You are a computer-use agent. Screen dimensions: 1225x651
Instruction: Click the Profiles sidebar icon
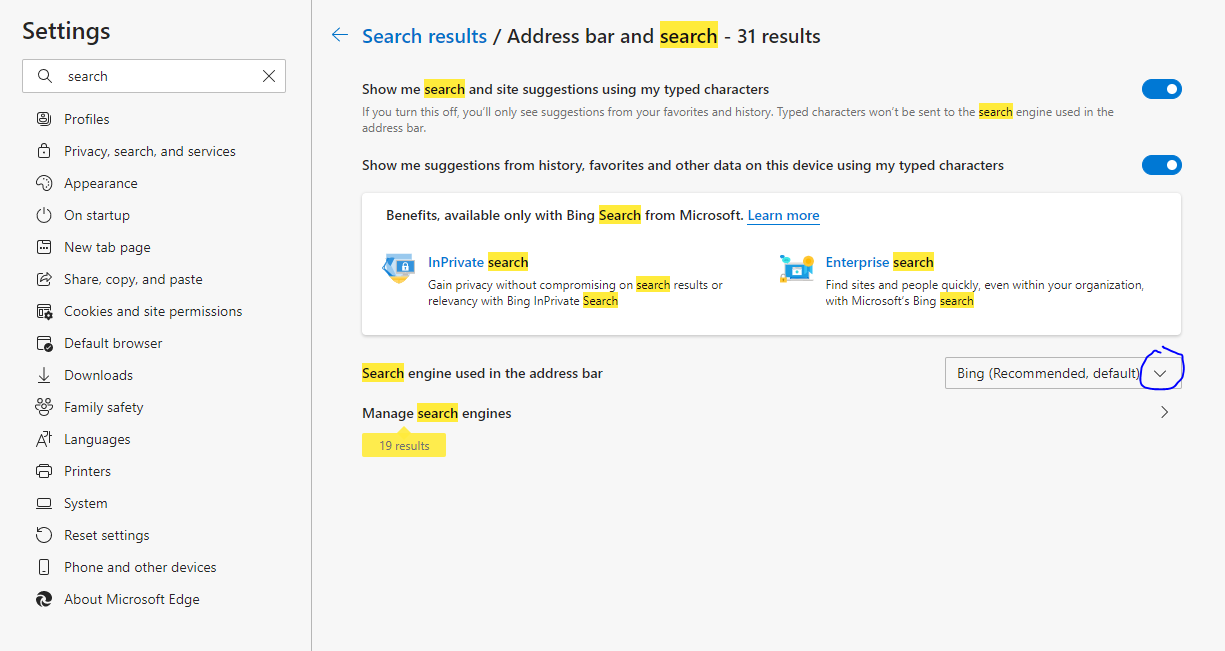point(44,119)
